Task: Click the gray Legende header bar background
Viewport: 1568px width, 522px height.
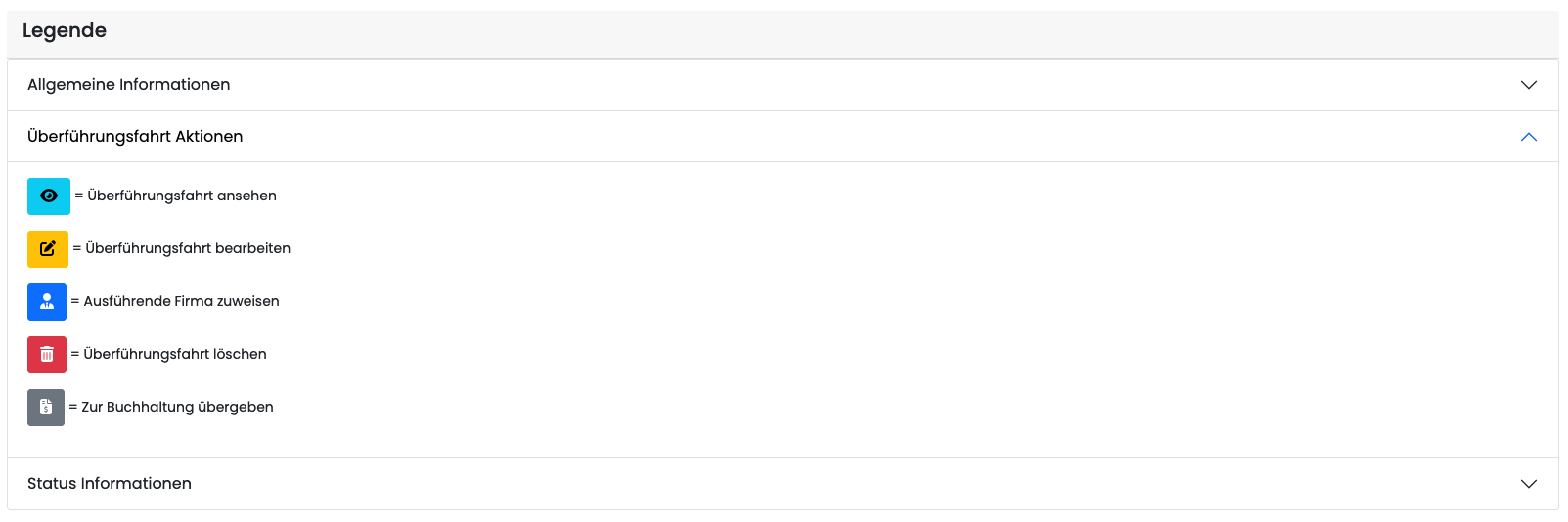Action: tap(783, 31)
